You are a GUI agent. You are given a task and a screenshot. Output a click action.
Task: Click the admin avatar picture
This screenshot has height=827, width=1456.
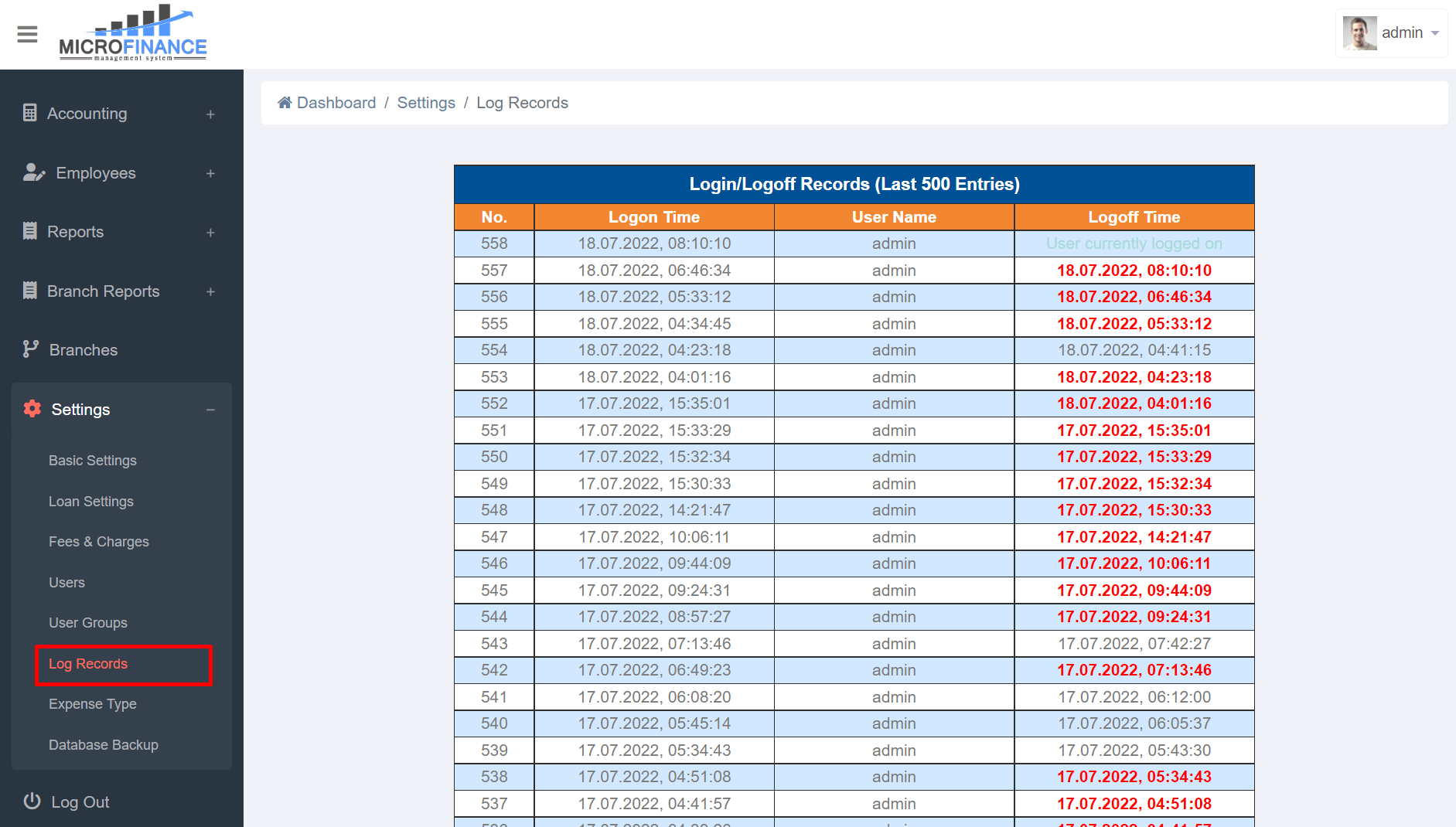click(x=1359, y=33)
